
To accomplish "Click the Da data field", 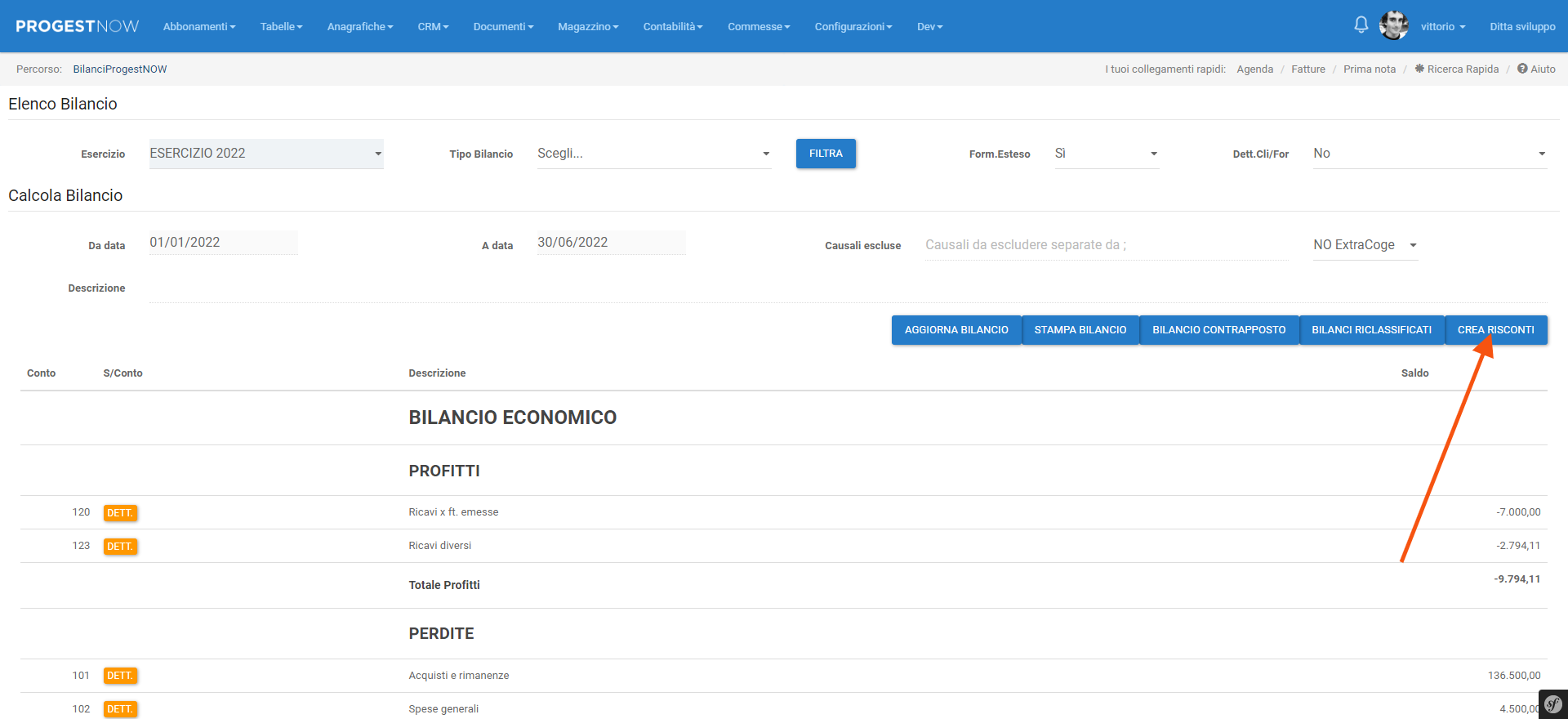I will [x=224, y=243].
